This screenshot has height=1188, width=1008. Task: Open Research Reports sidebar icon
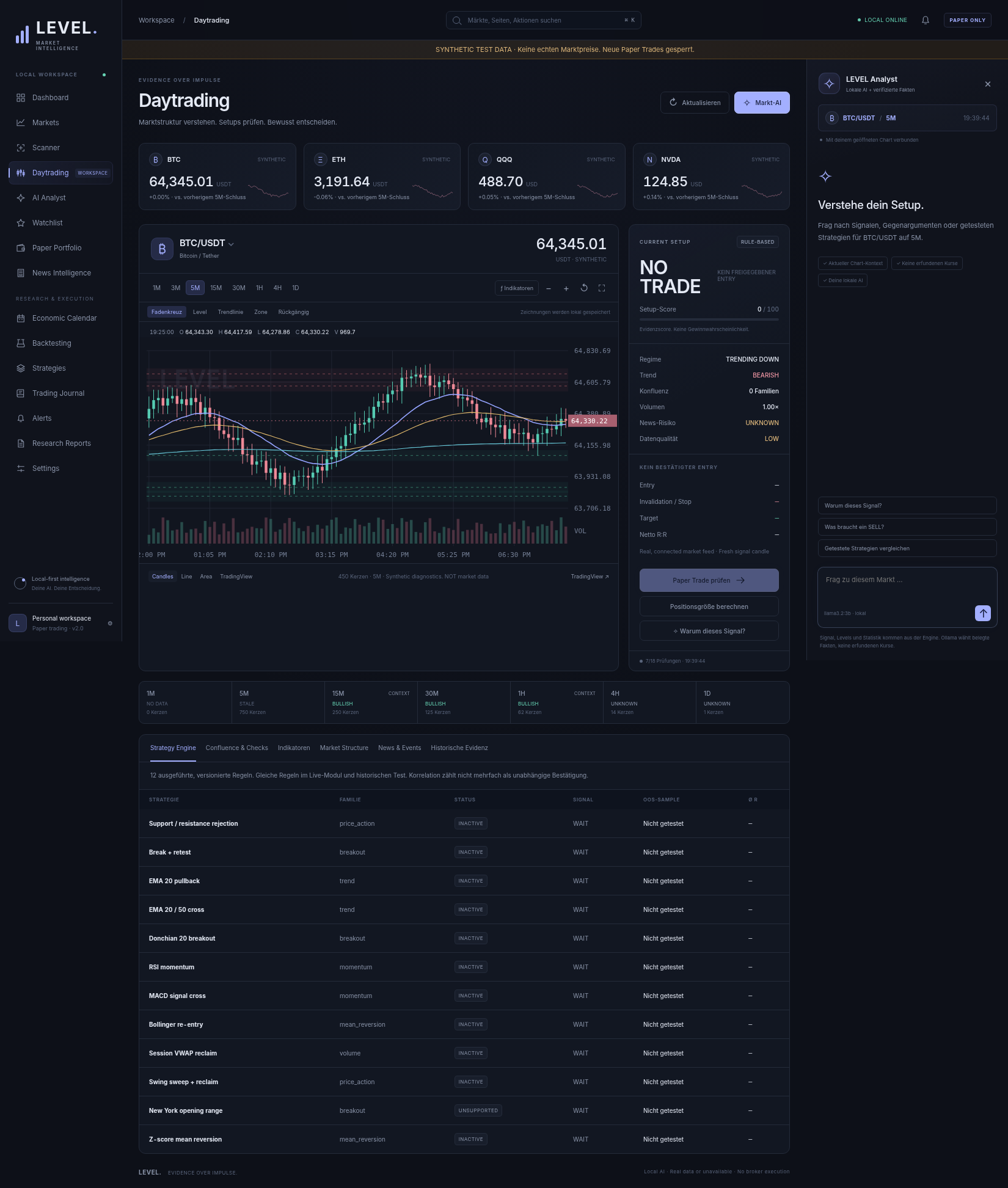click(21, 443)
